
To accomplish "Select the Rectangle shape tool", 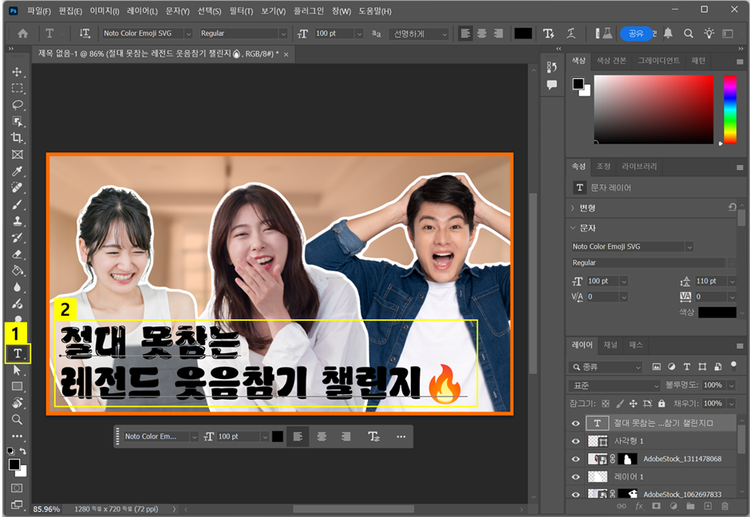I will pyautogui.click(x=17, y=386).
